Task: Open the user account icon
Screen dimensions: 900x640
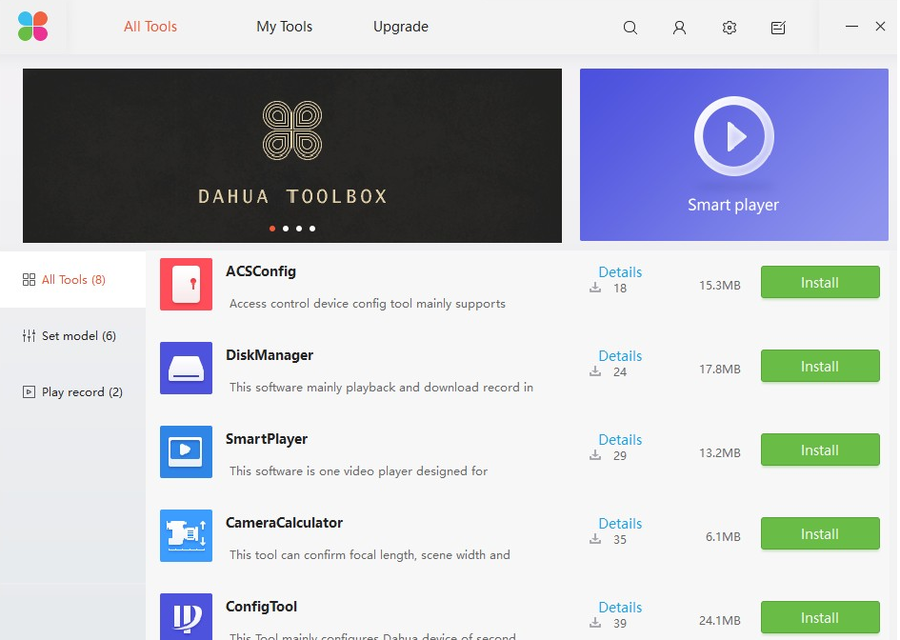Action: 679,27
